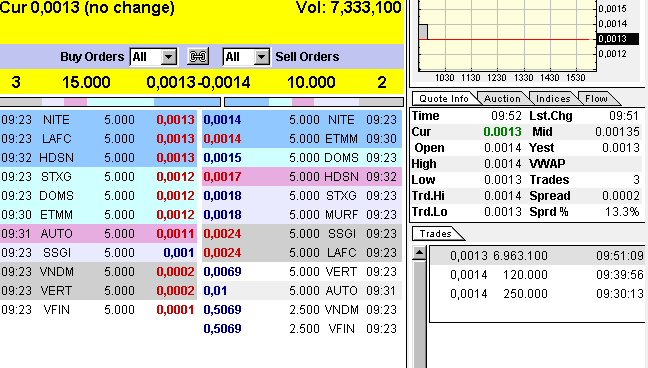Click the Sprd % value 13.3%
Screen dimensions: 648x368
click(622, 212)
